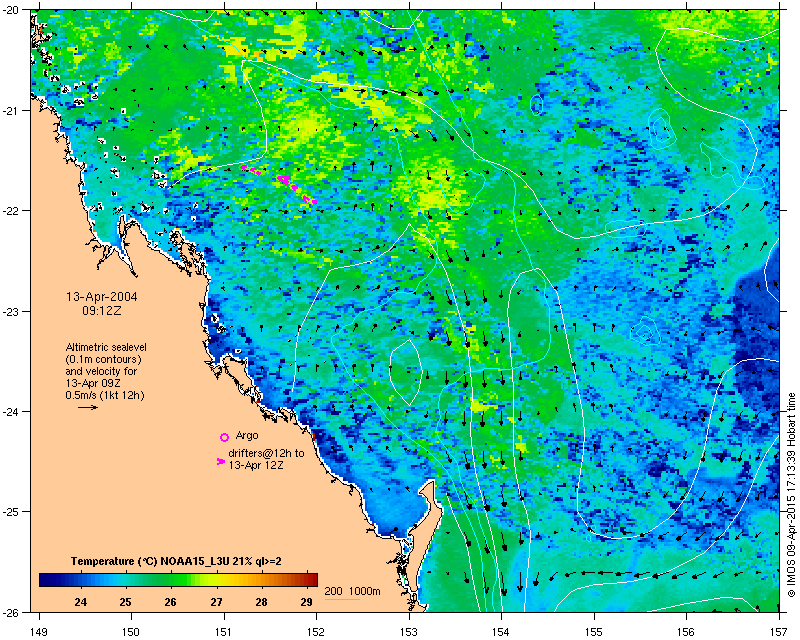
Task: Click the '26' colorbar tick label
Action: pos(170,602)
